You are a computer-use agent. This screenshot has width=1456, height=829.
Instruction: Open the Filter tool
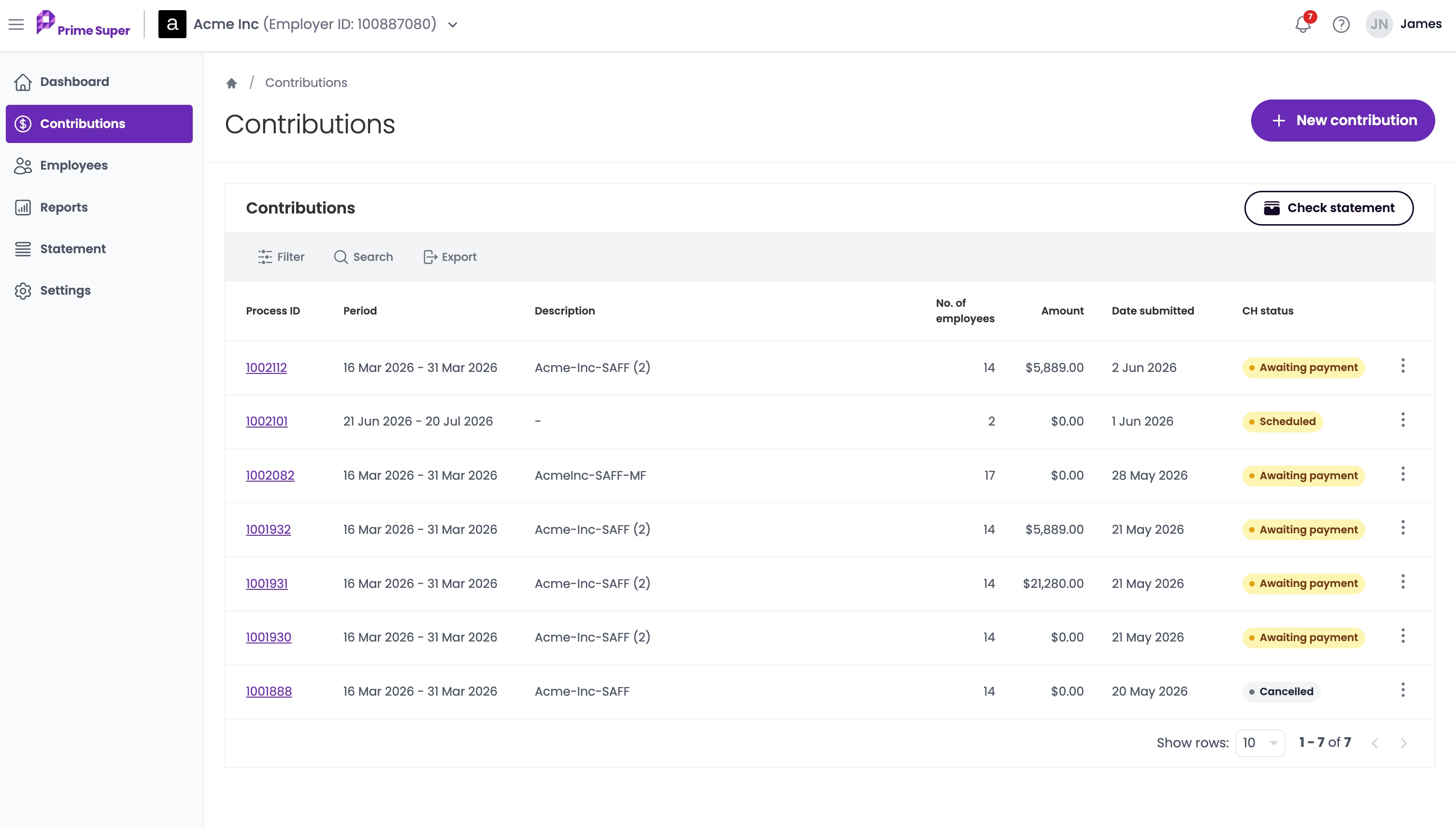pos(281,257)
